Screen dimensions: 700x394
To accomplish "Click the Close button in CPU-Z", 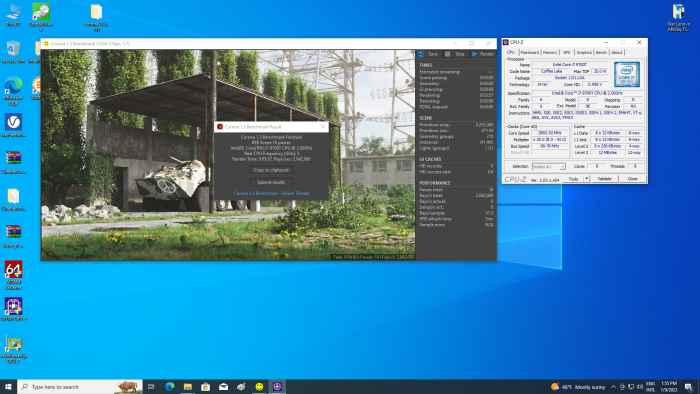I will point(633,179).
